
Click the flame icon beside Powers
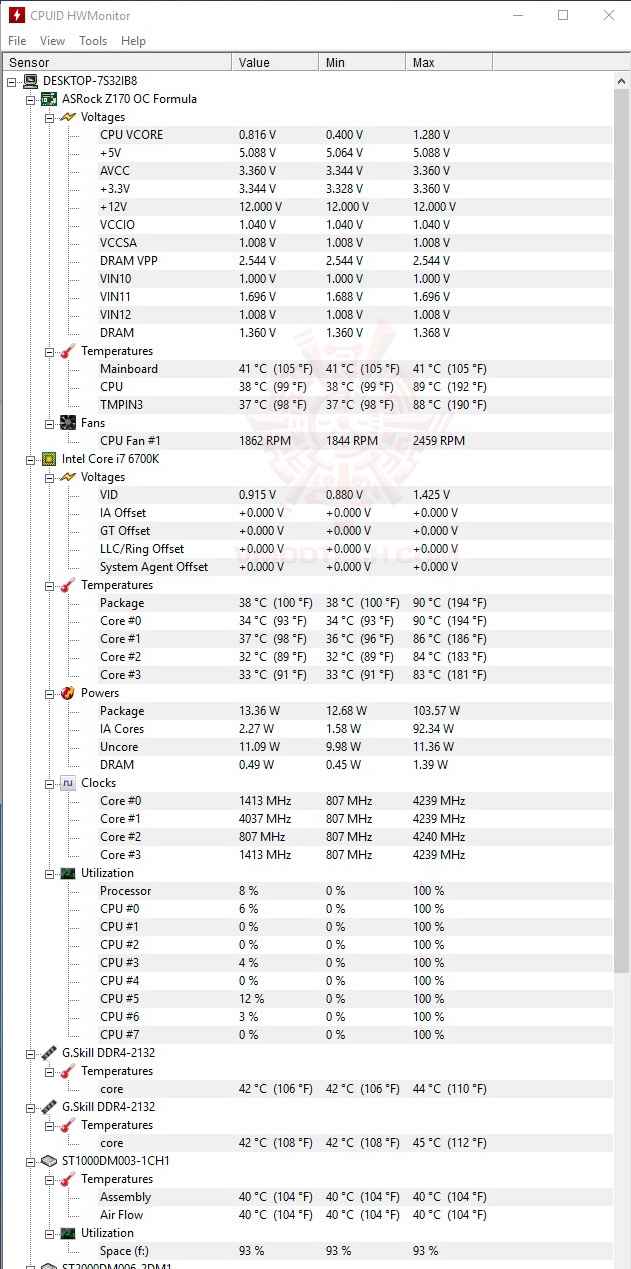pos(68,693)
